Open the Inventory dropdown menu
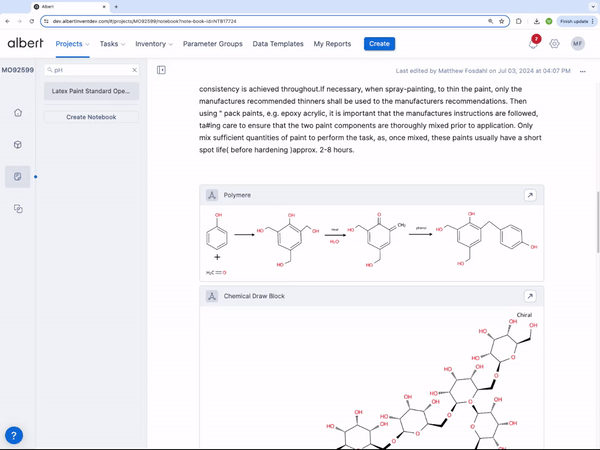This screenshot has height=450, width=600. pyautogui.click(x=154, y=44)
